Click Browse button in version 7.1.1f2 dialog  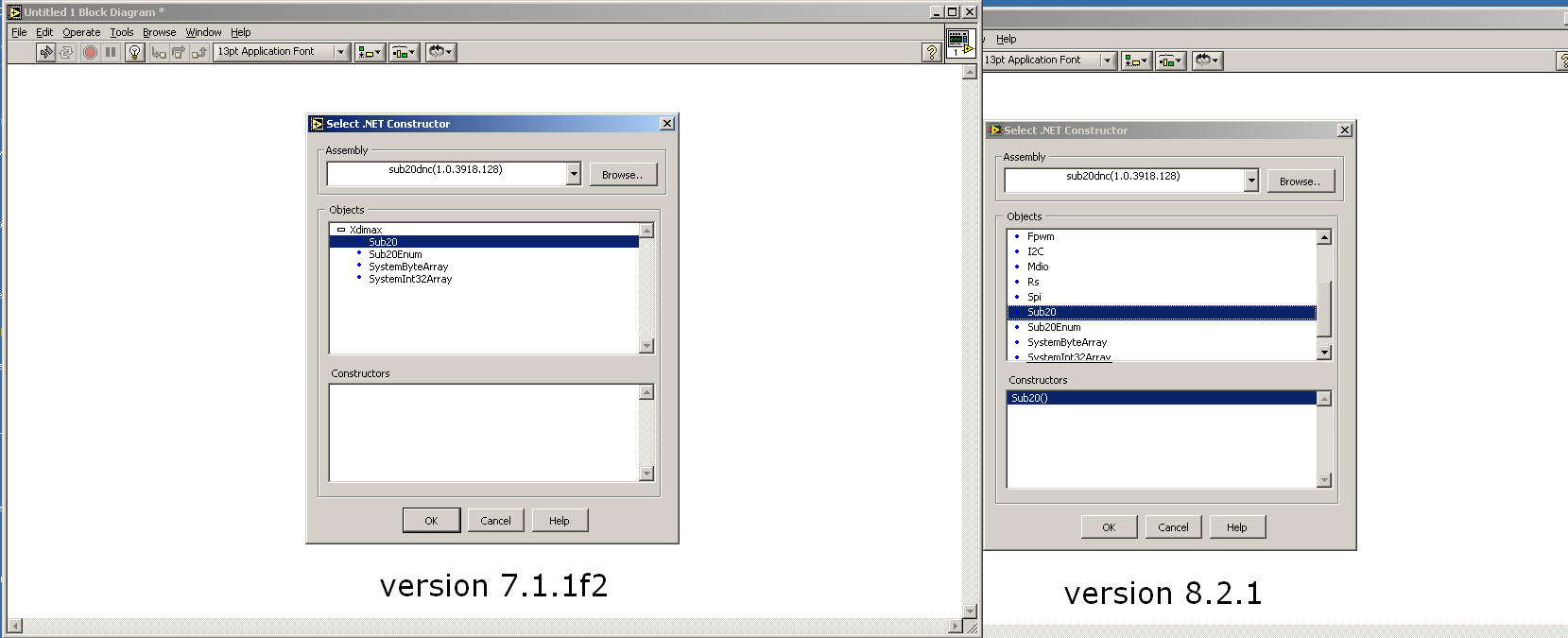click(622, 175)
